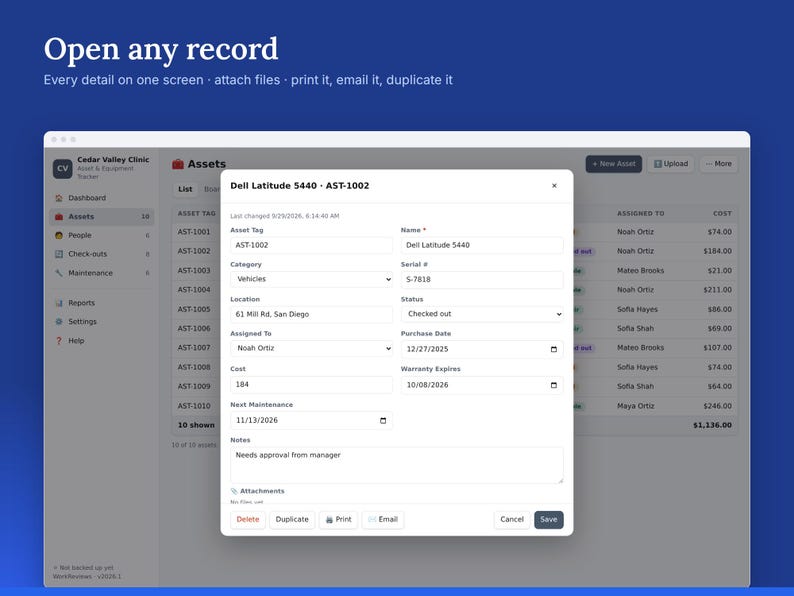The height and width of the screenshot is (596, 794).
Task: Click the Purchase Date field 12/27/2025
Action: (482, 349)
